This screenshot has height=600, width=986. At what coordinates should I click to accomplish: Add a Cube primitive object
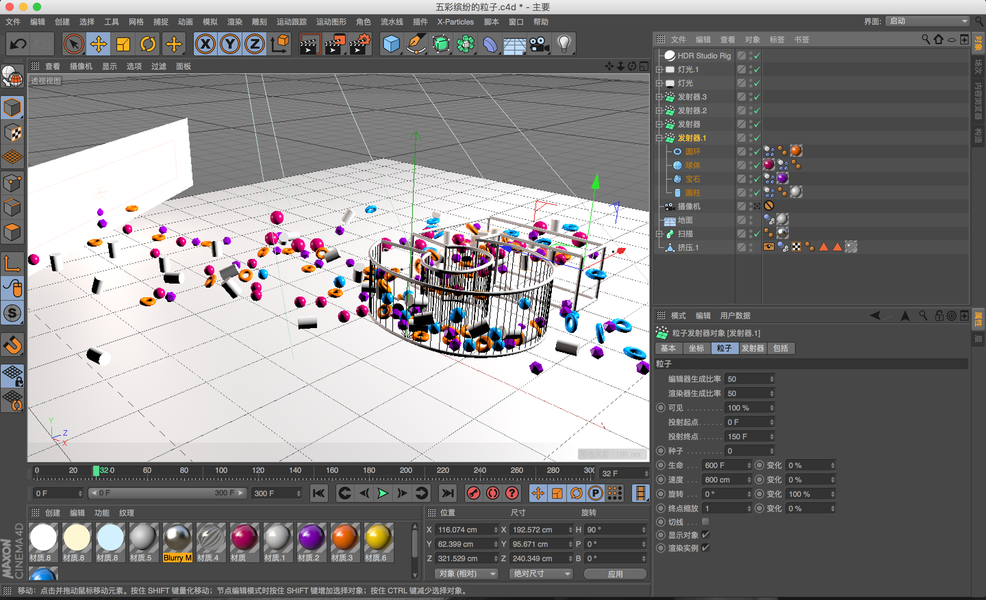tap(391, 44)
